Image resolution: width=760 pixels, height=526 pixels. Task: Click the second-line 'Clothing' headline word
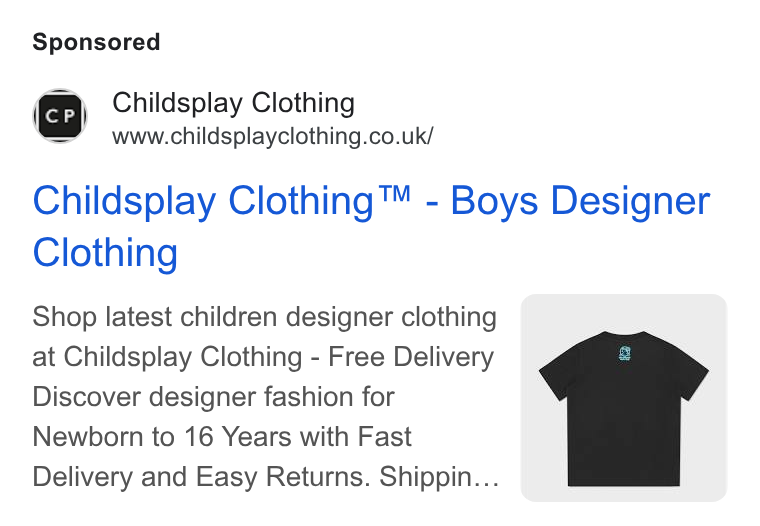[x=105, y=253]
